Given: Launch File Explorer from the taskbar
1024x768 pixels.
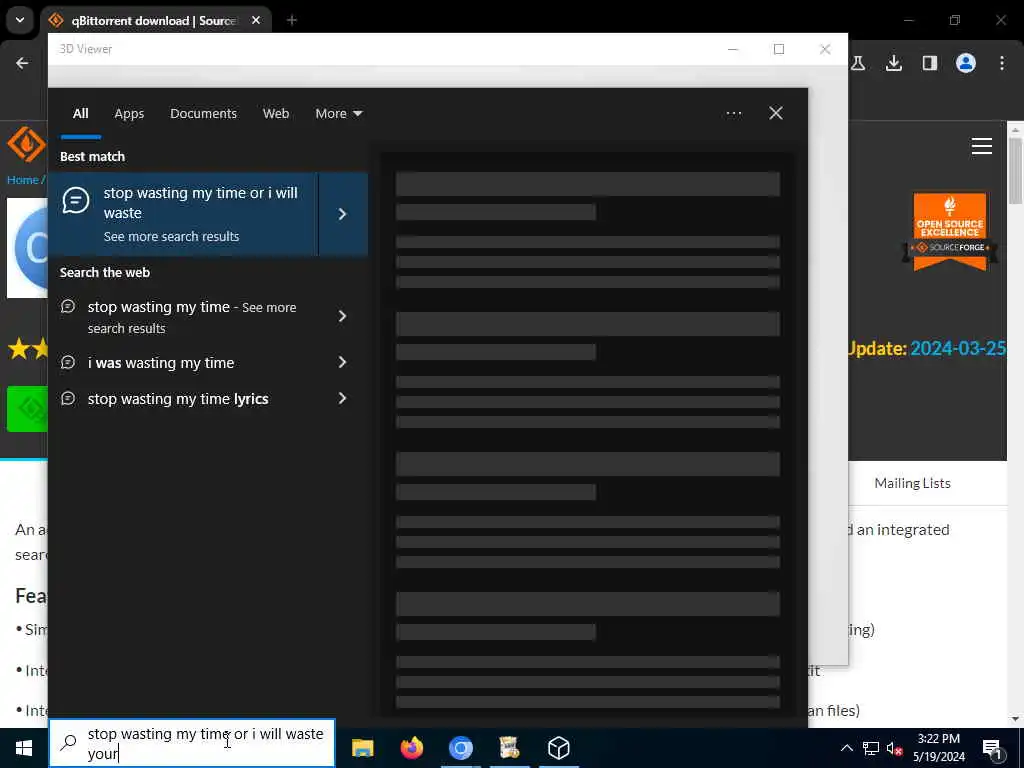Looking at the screenshot, I should tap(362, 748).
